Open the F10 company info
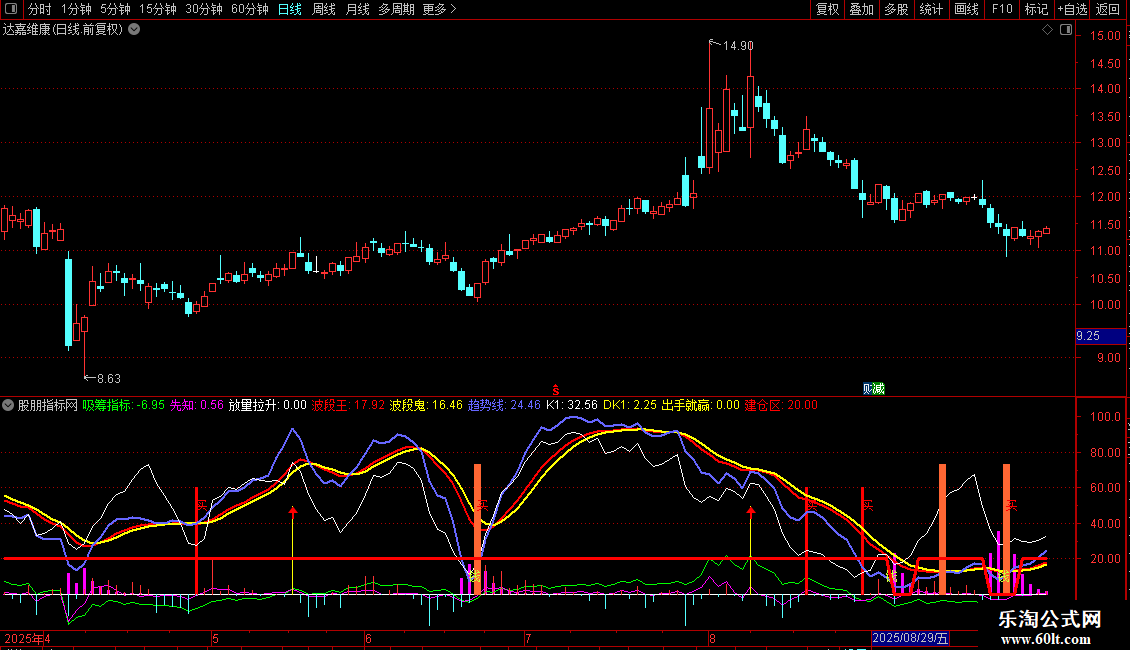Screen dimensions: 1130x650 pyautogui.click(x=1002, y=9)
